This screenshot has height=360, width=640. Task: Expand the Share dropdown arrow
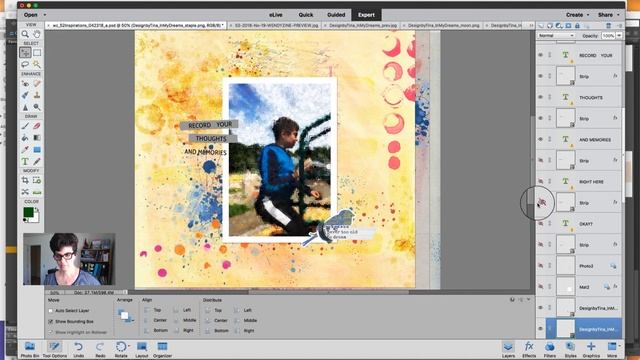tap(619, 15)
